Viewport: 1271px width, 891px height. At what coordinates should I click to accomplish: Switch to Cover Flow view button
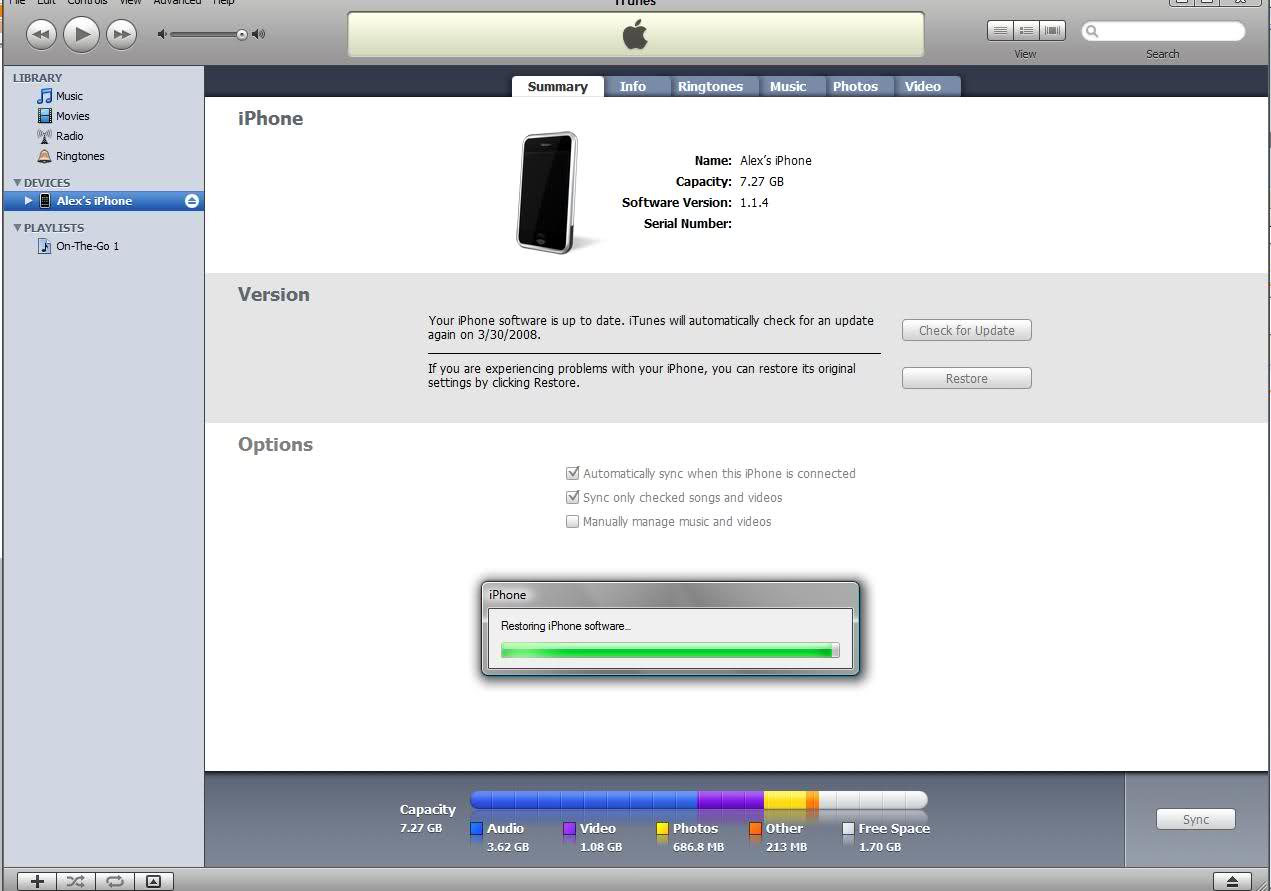[1052, 31]
